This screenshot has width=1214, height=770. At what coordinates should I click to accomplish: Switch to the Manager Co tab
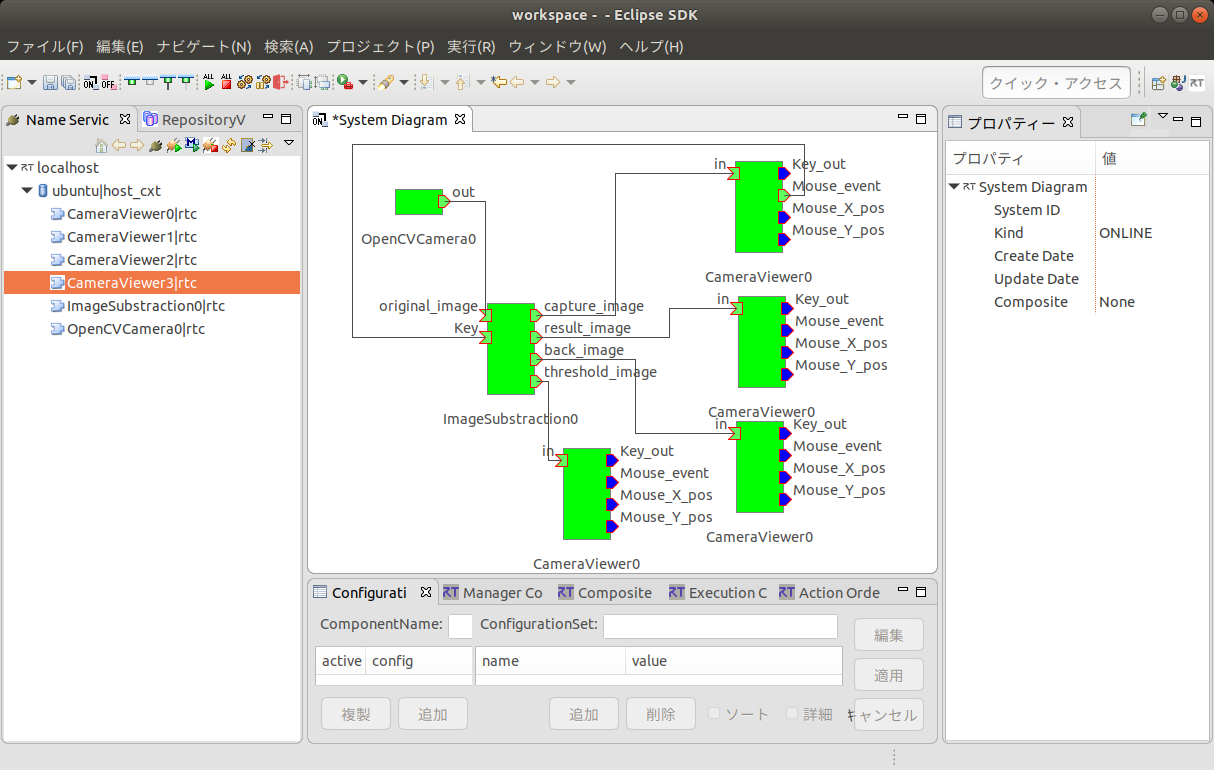pos(493,593)
